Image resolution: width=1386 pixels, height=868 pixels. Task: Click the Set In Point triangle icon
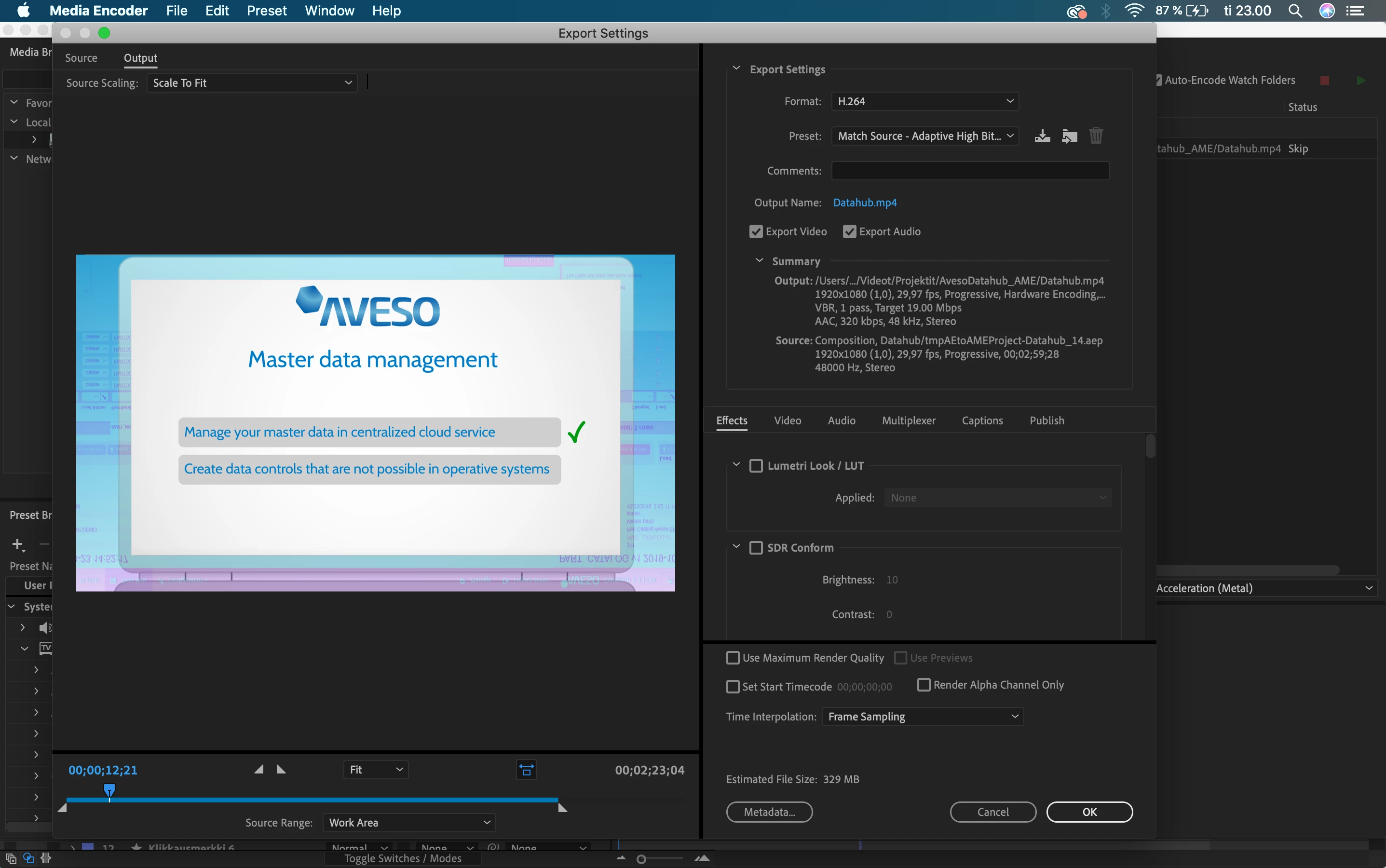(259, 769)
